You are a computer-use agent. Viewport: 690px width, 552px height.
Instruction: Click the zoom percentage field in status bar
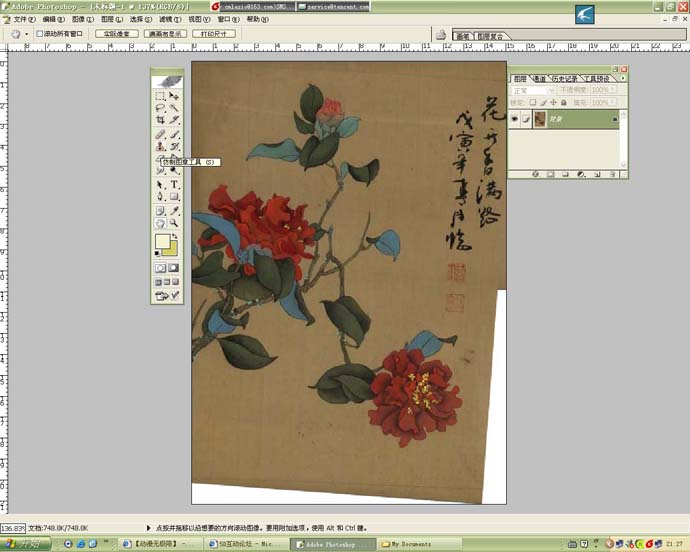coord(13,528)
